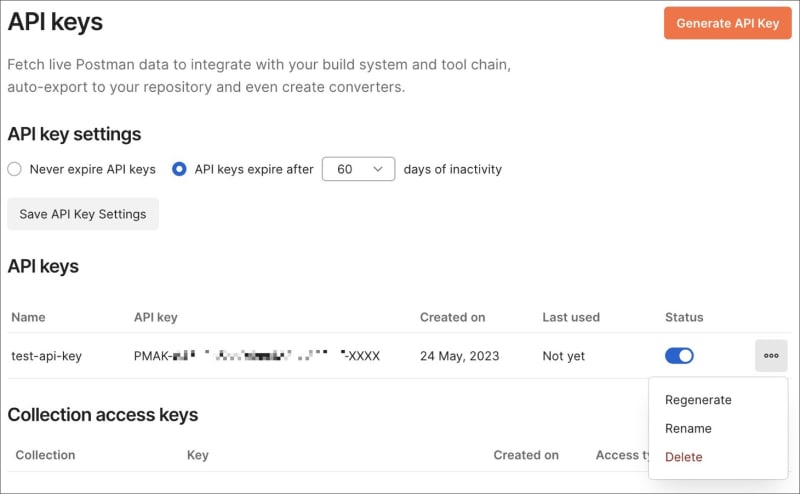Select API keys expire after option
800x494 pixels.
coord(179,169)
